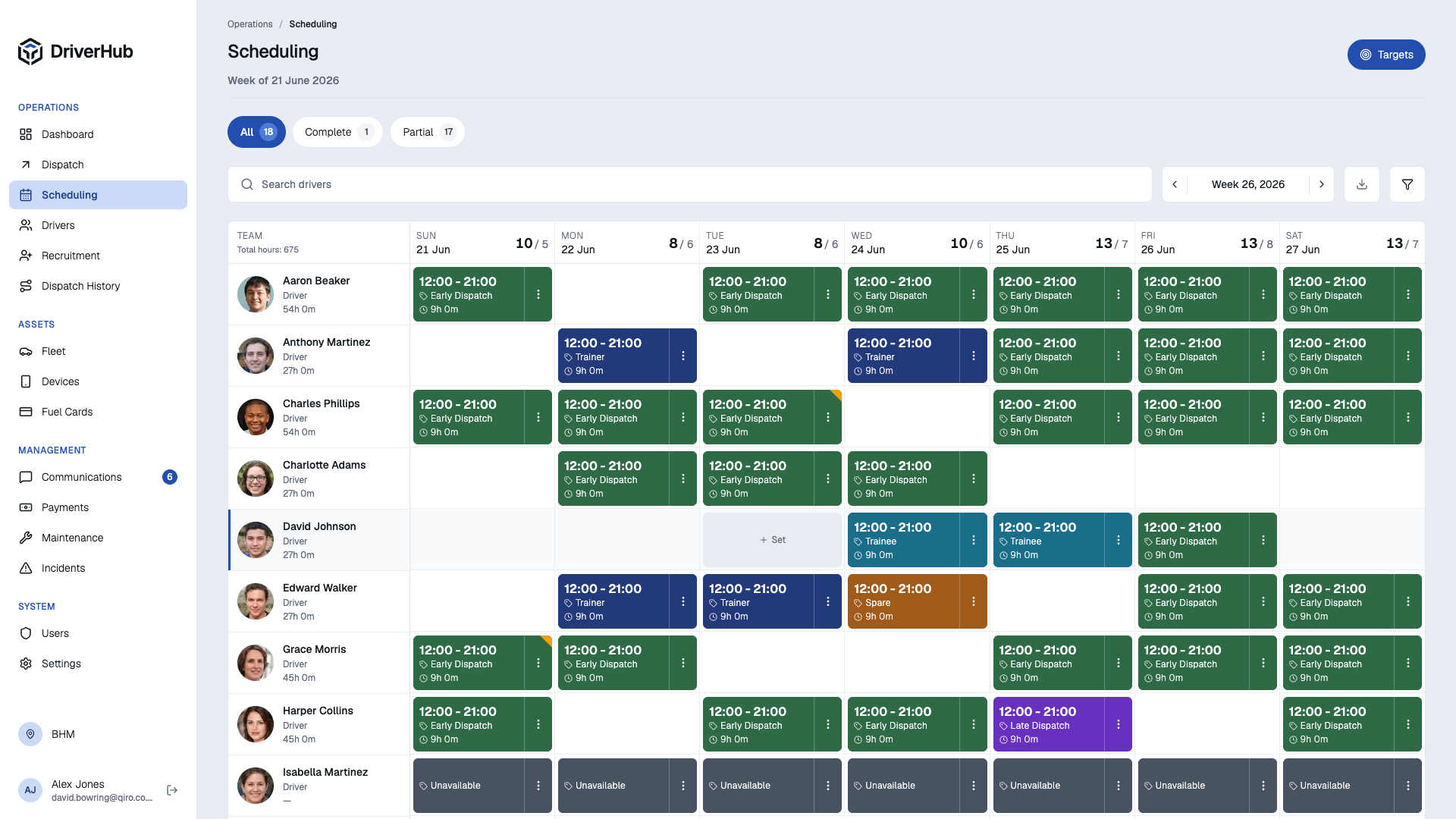Open the Week 26, 2026 picker

[x=1247, y=184]
